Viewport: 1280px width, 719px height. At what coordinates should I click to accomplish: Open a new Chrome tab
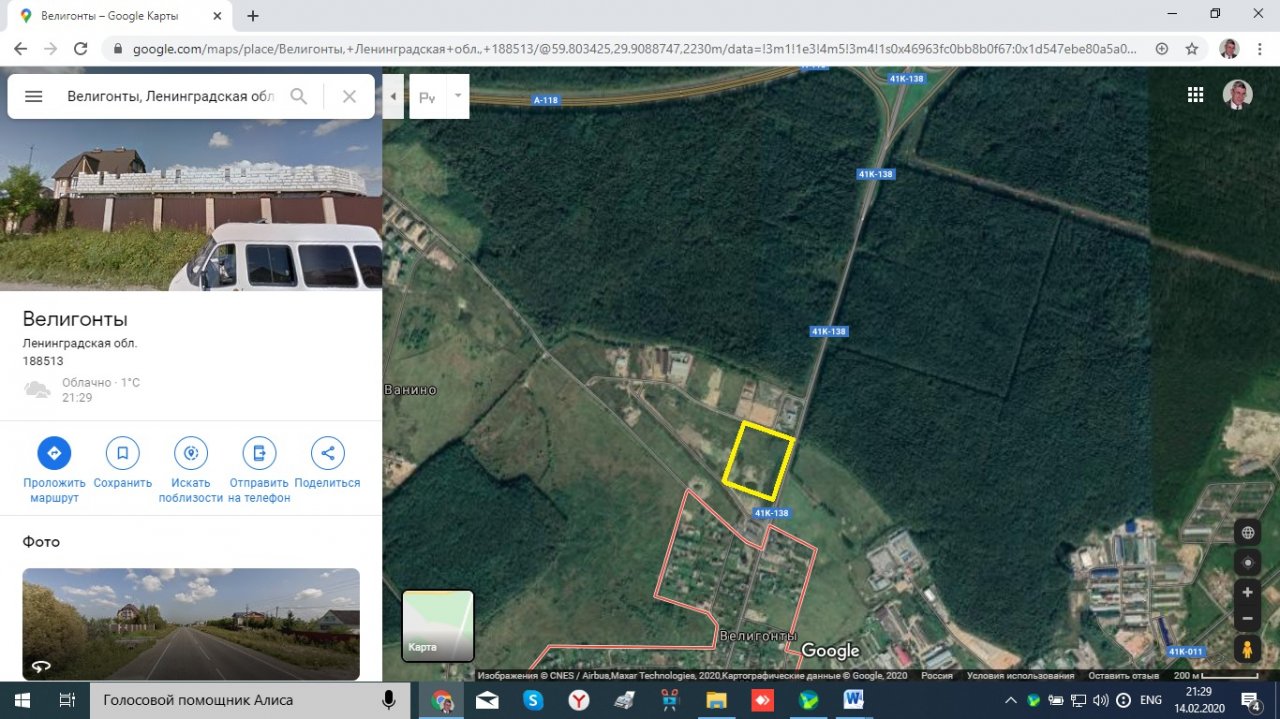(253, 16)
